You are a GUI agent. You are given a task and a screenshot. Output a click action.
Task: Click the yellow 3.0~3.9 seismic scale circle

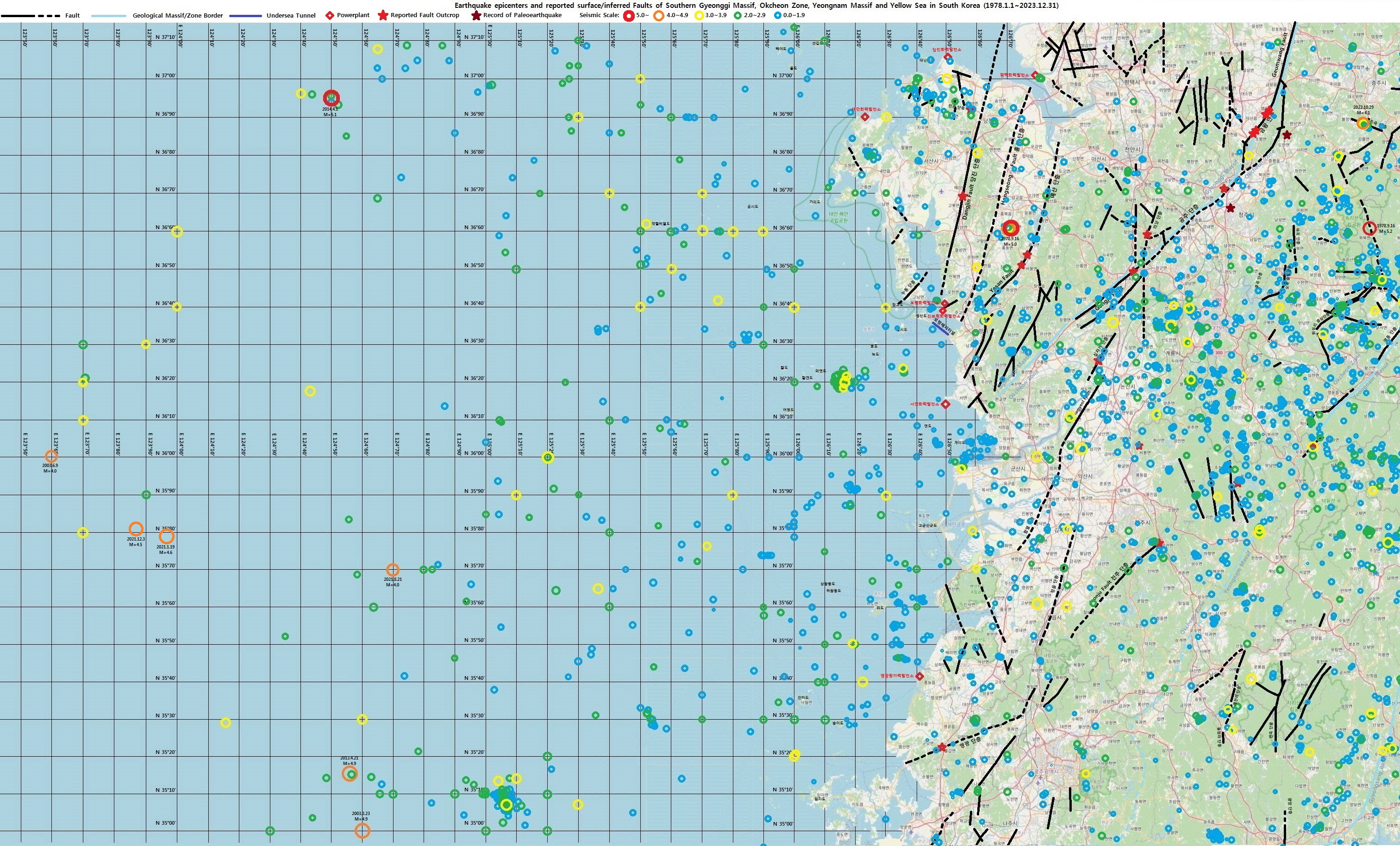pos(700,16)
